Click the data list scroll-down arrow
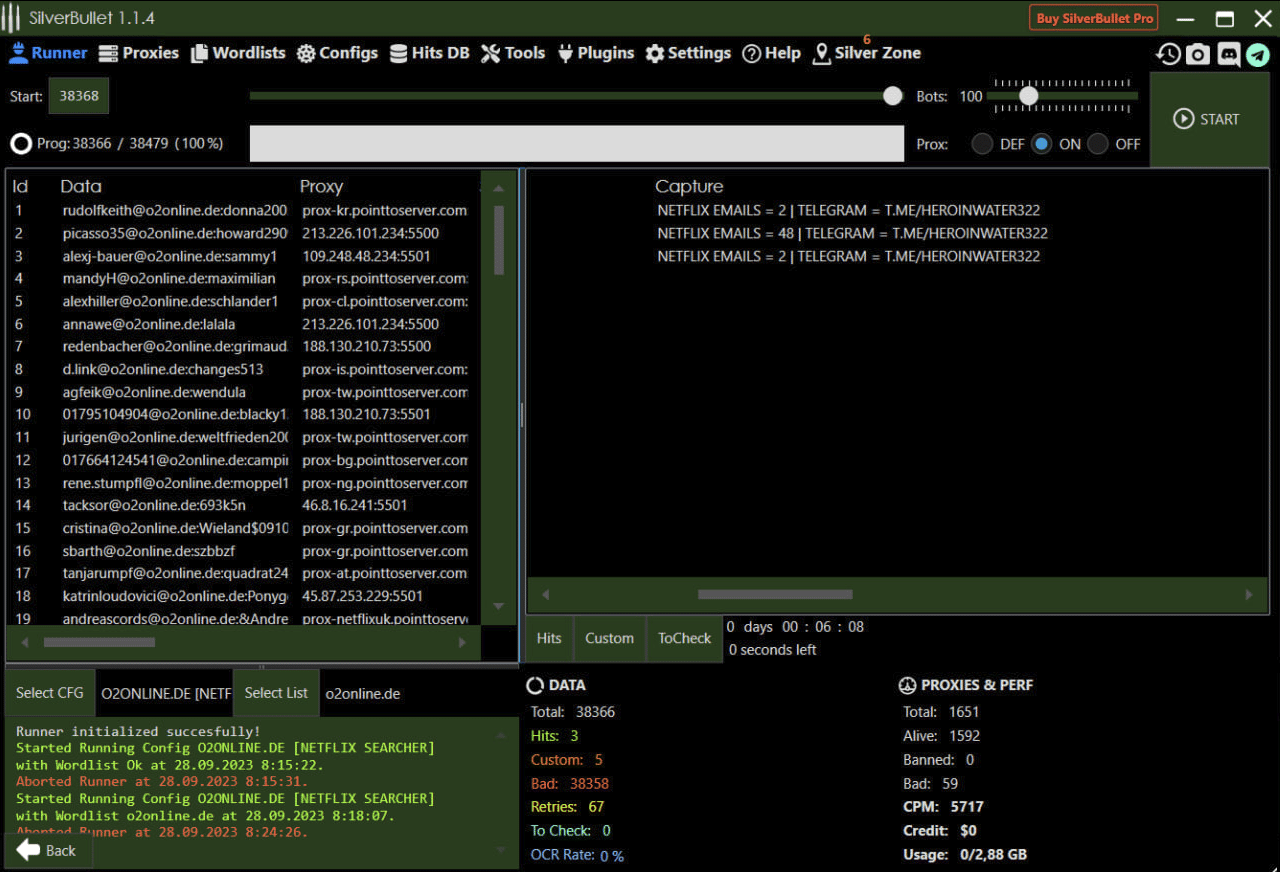This screenshot has width=1280, height=872. pos(499,606)
